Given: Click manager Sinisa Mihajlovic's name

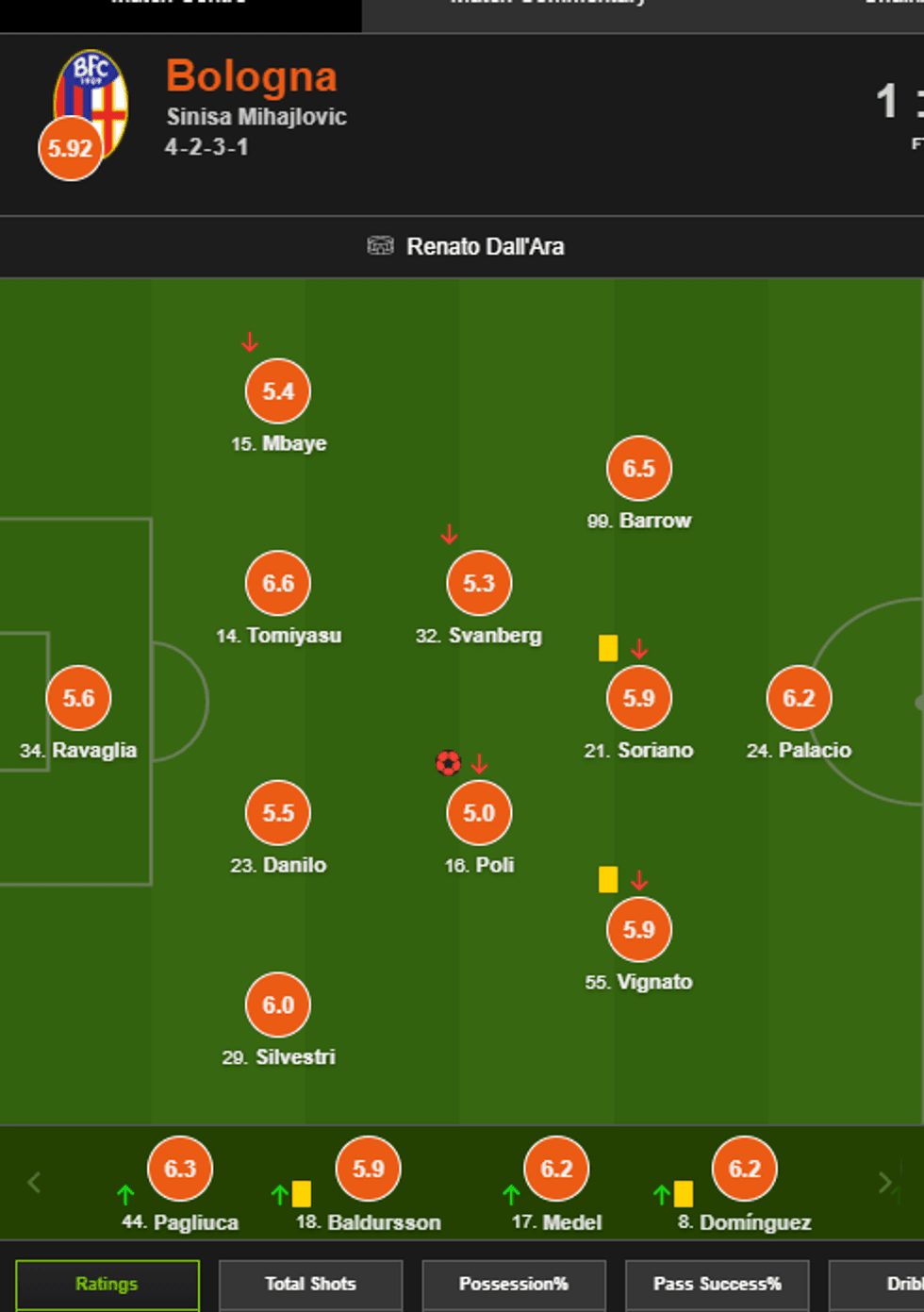Looking at the screenshot, I should pos(256,117).
